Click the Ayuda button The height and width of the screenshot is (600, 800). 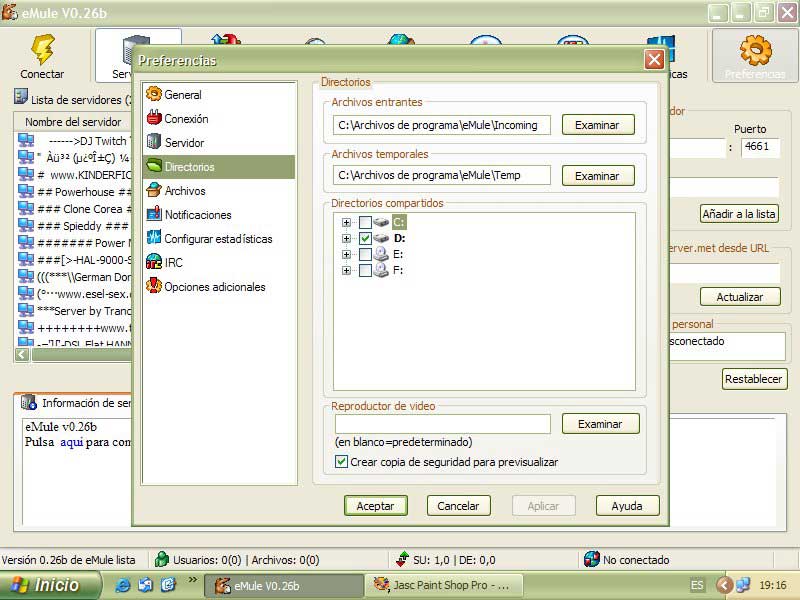click(x=627, y=506)
